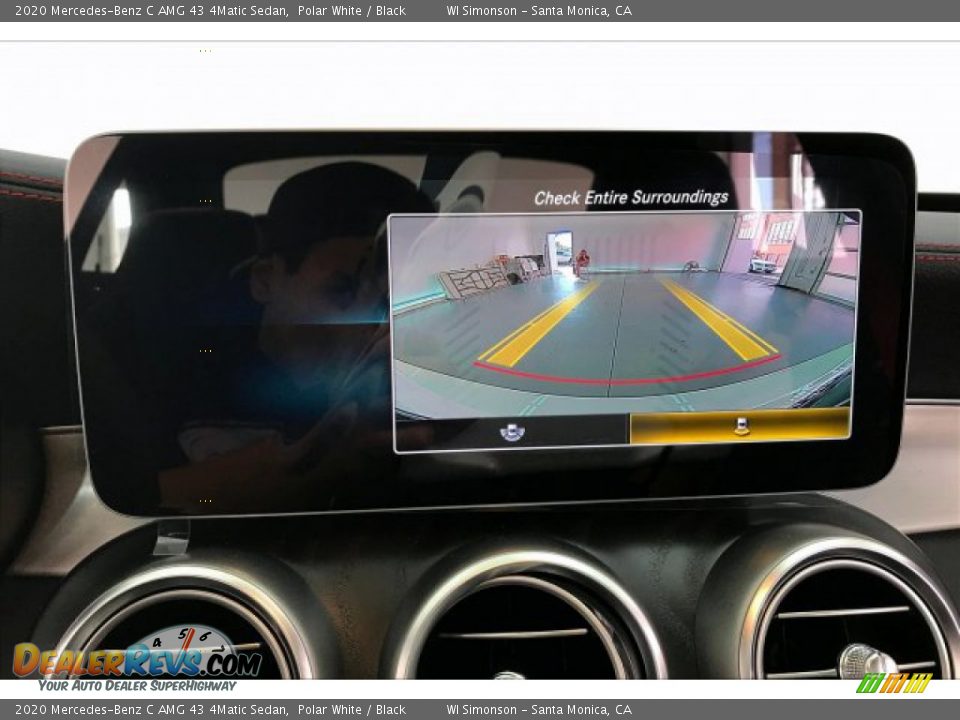
Task: Click the striped green-orange logo at bottom right
Action: pos(894,683)
